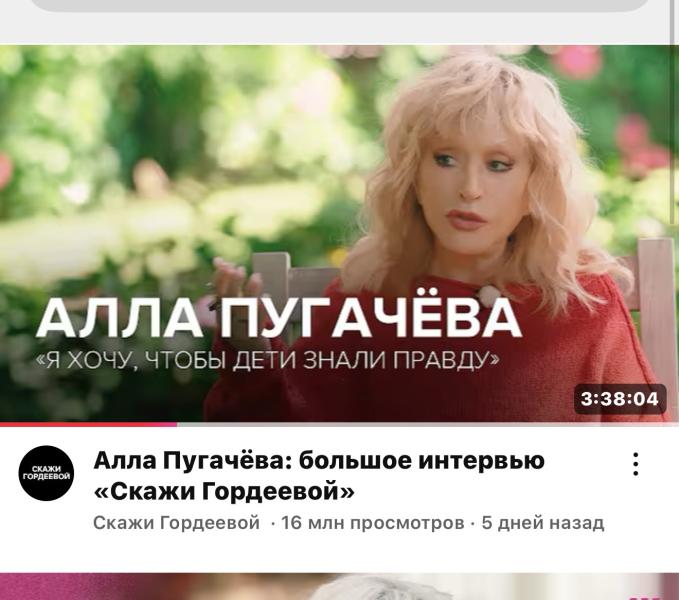Click the '5 дней назад' upload date

tap(543, 523)
